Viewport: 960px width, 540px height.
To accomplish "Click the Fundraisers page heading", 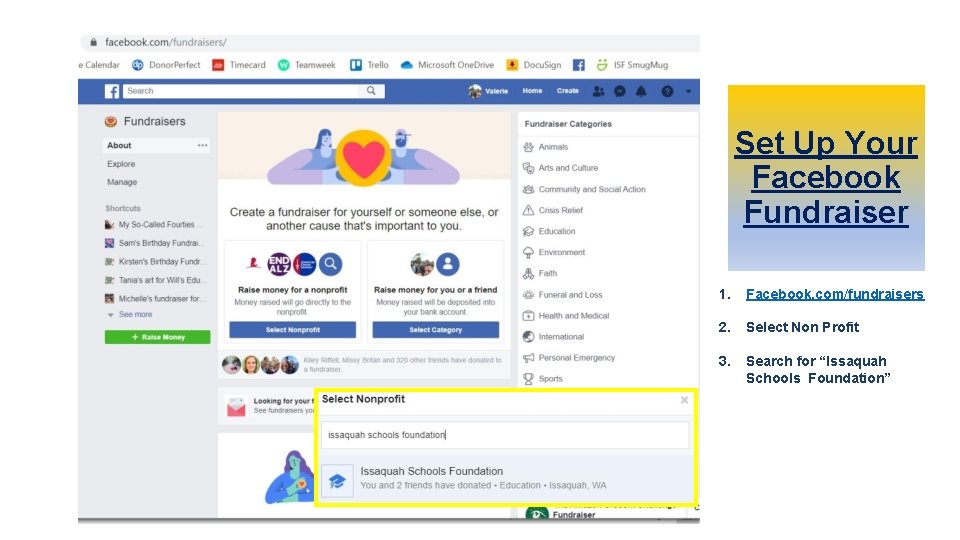I will click(x=154, y=121).
